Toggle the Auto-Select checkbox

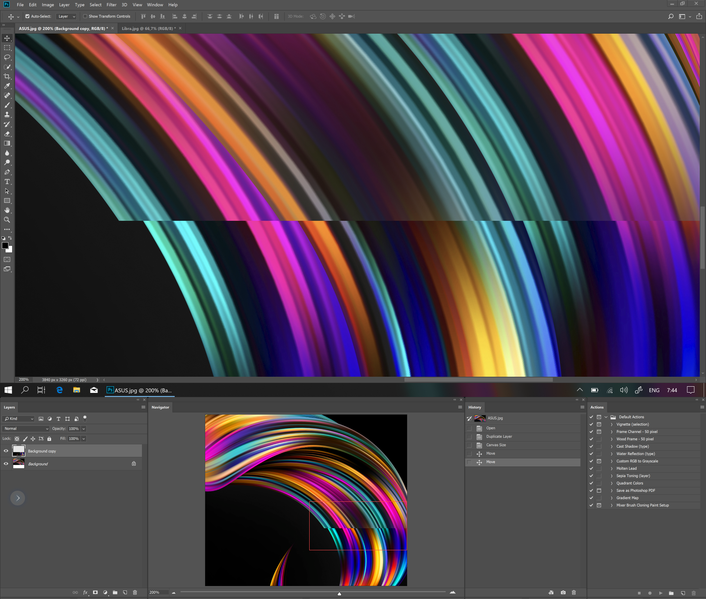27,17
